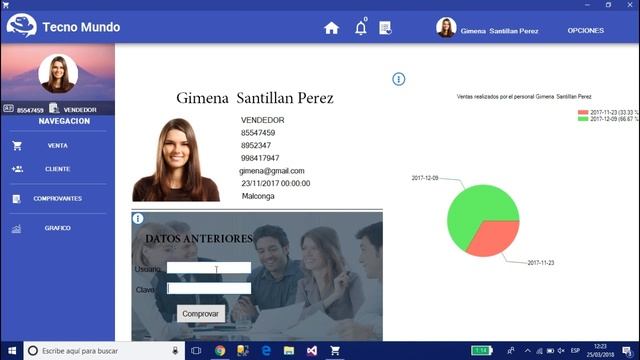Image resolution: width=640 pixels, height=360 pixels.
Task: Click the ESP language indicator
Action: pos(576,351)
